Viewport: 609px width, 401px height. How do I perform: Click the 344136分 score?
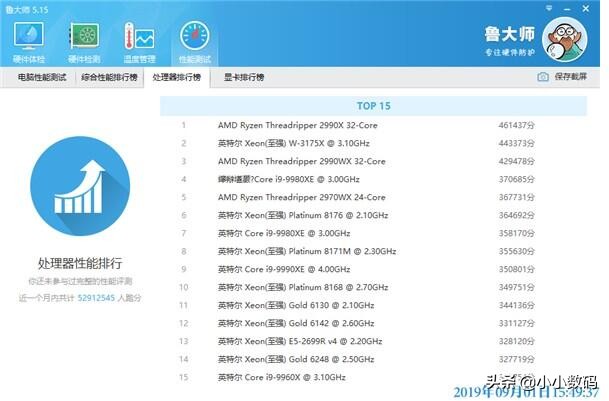coord(517,305)
